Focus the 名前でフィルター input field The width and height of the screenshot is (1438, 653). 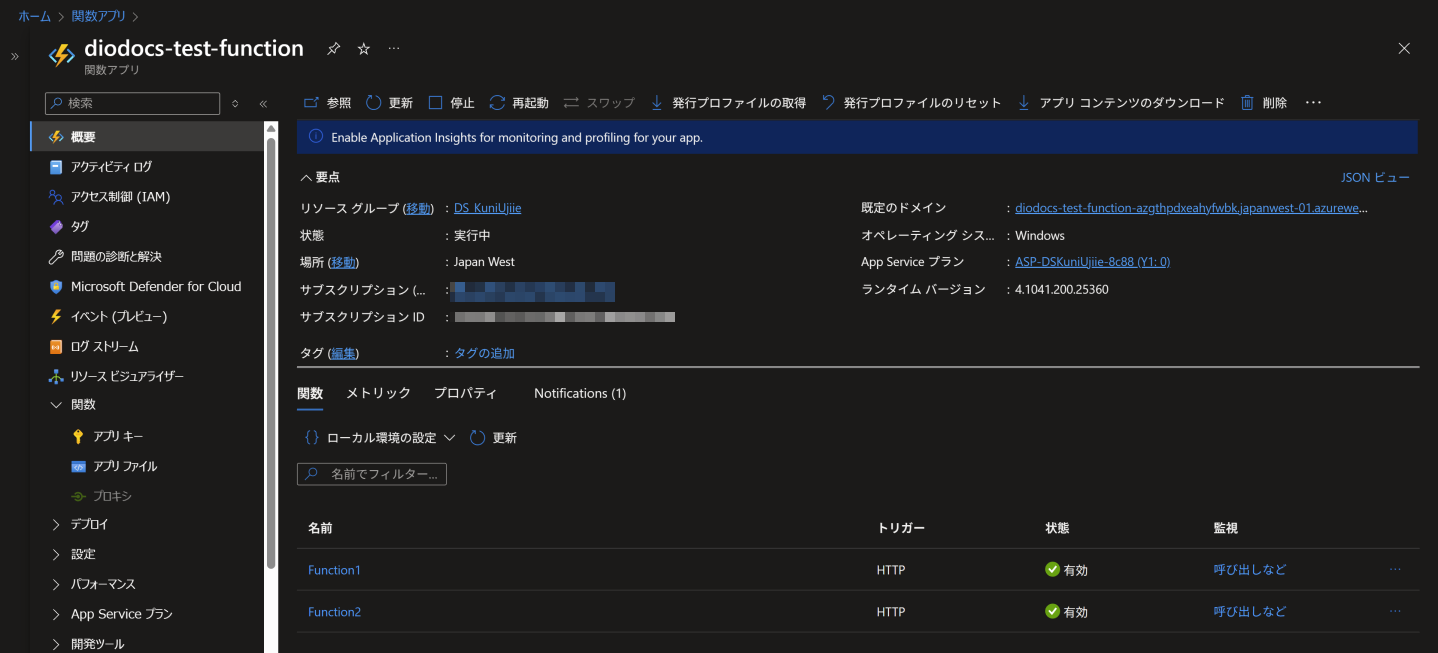point(372,474)
